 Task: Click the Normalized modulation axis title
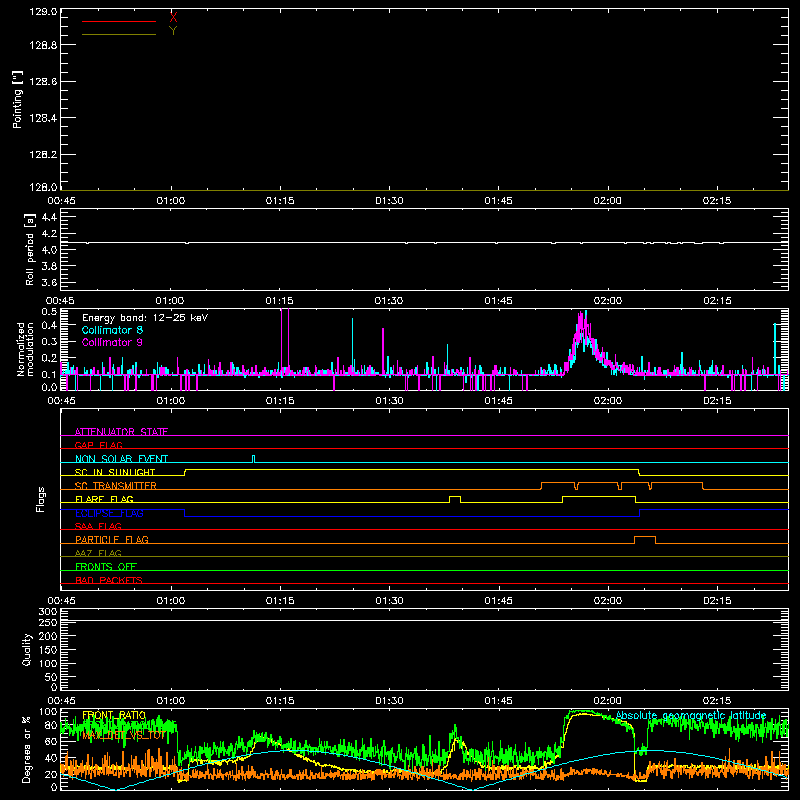(25, 349)
